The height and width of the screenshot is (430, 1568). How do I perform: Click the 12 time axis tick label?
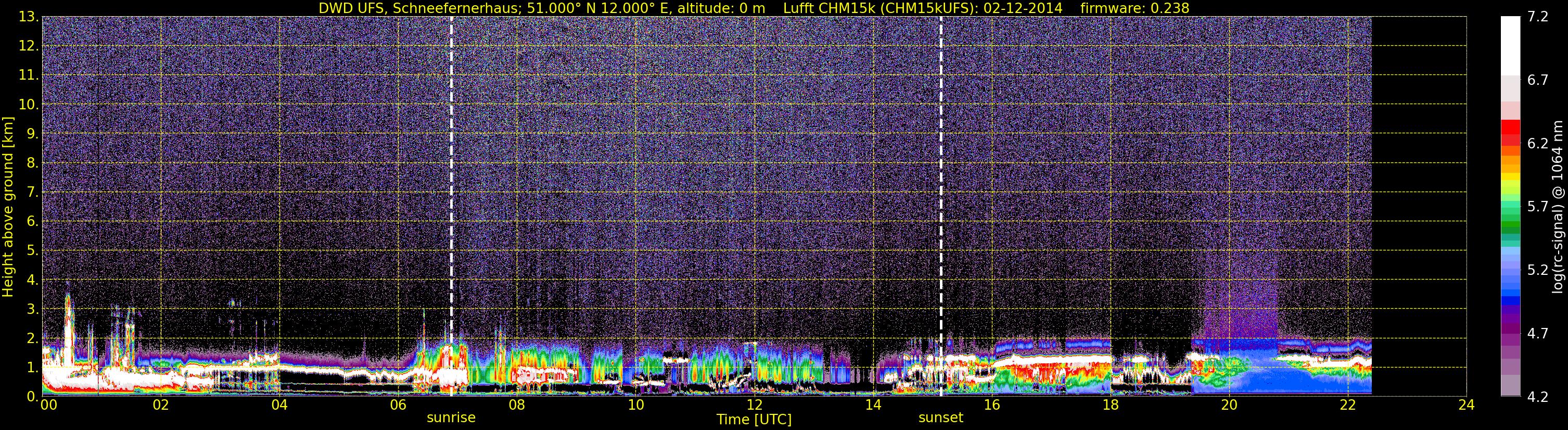(754, 406)
